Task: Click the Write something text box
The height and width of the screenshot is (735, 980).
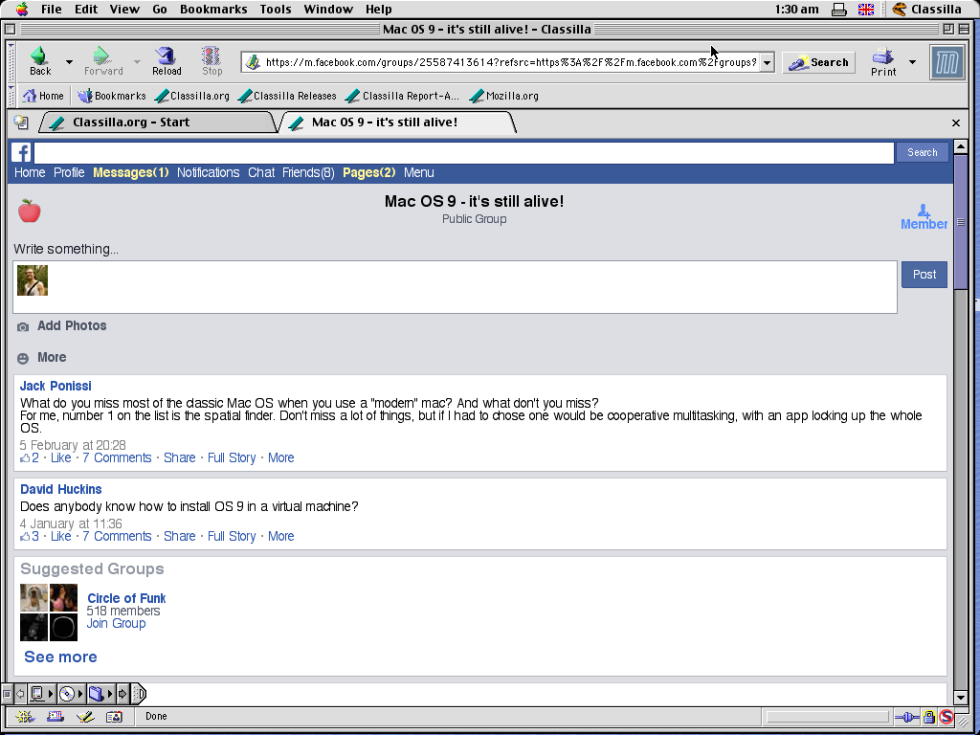Action: [x=470, y=287]
